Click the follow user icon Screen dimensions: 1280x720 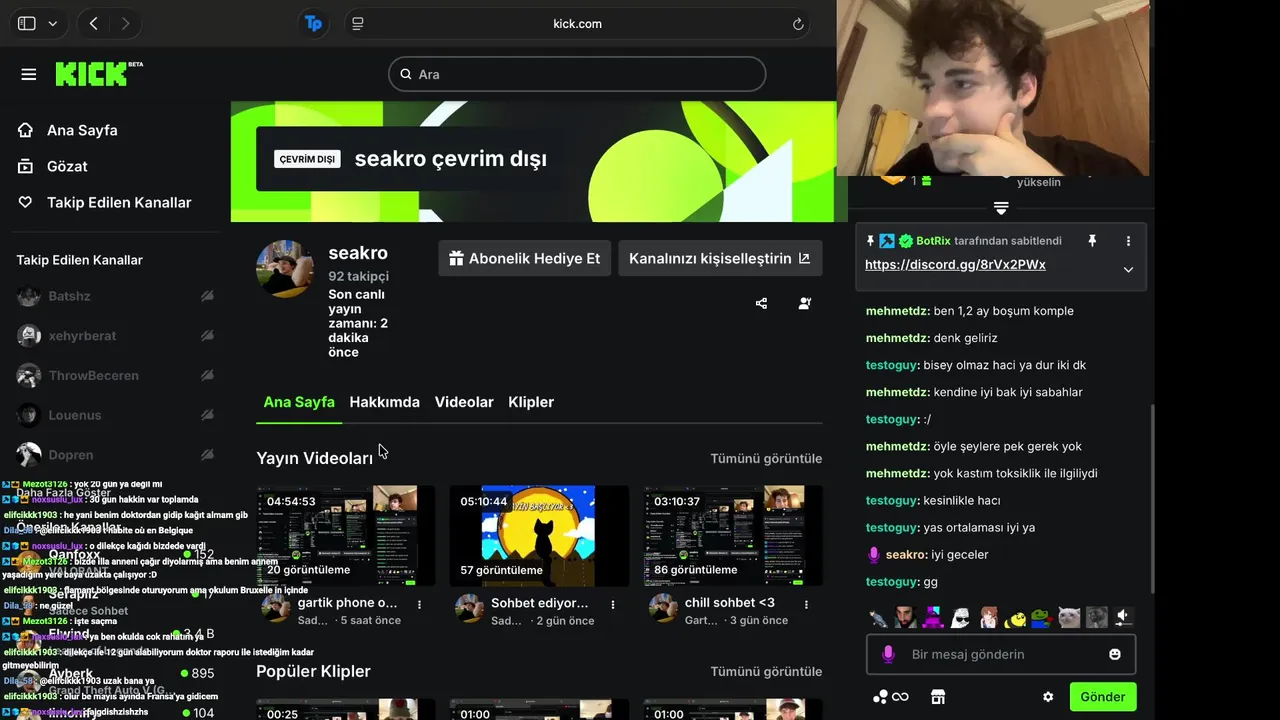coord(805,303)
